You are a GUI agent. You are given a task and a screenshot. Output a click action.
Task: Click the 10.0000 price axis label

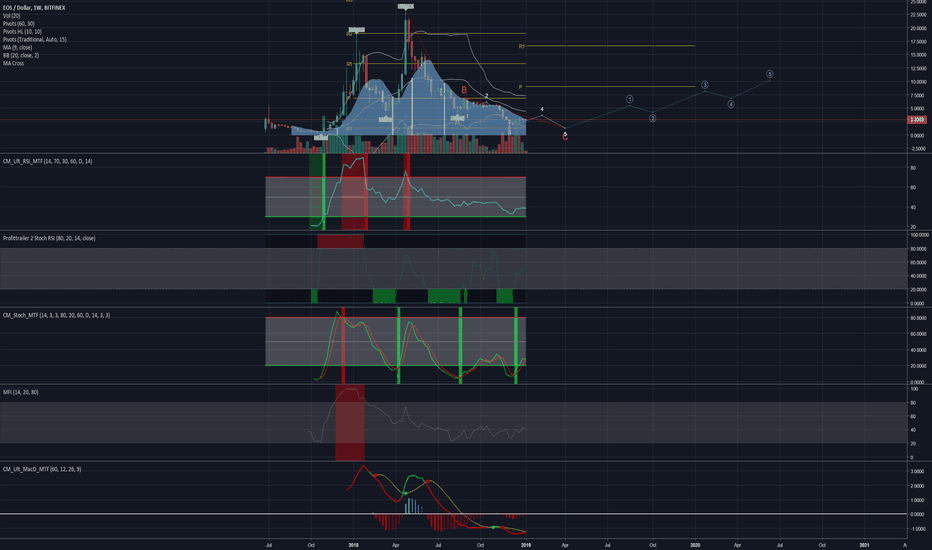[x=917, y=82]
